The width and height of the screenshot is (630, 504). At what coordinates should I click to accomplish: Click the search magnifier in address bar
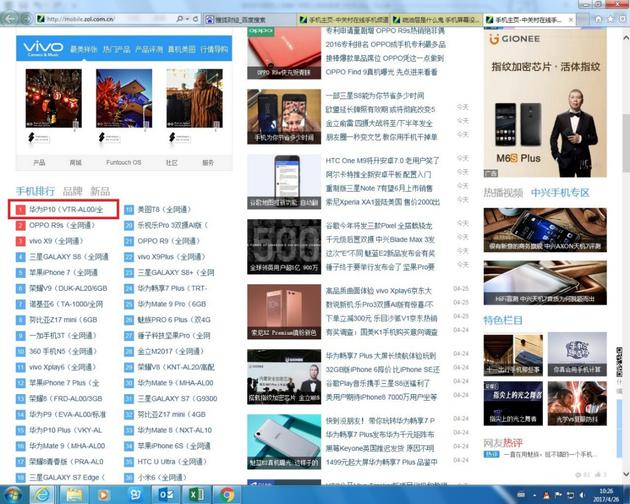[180, 19]
